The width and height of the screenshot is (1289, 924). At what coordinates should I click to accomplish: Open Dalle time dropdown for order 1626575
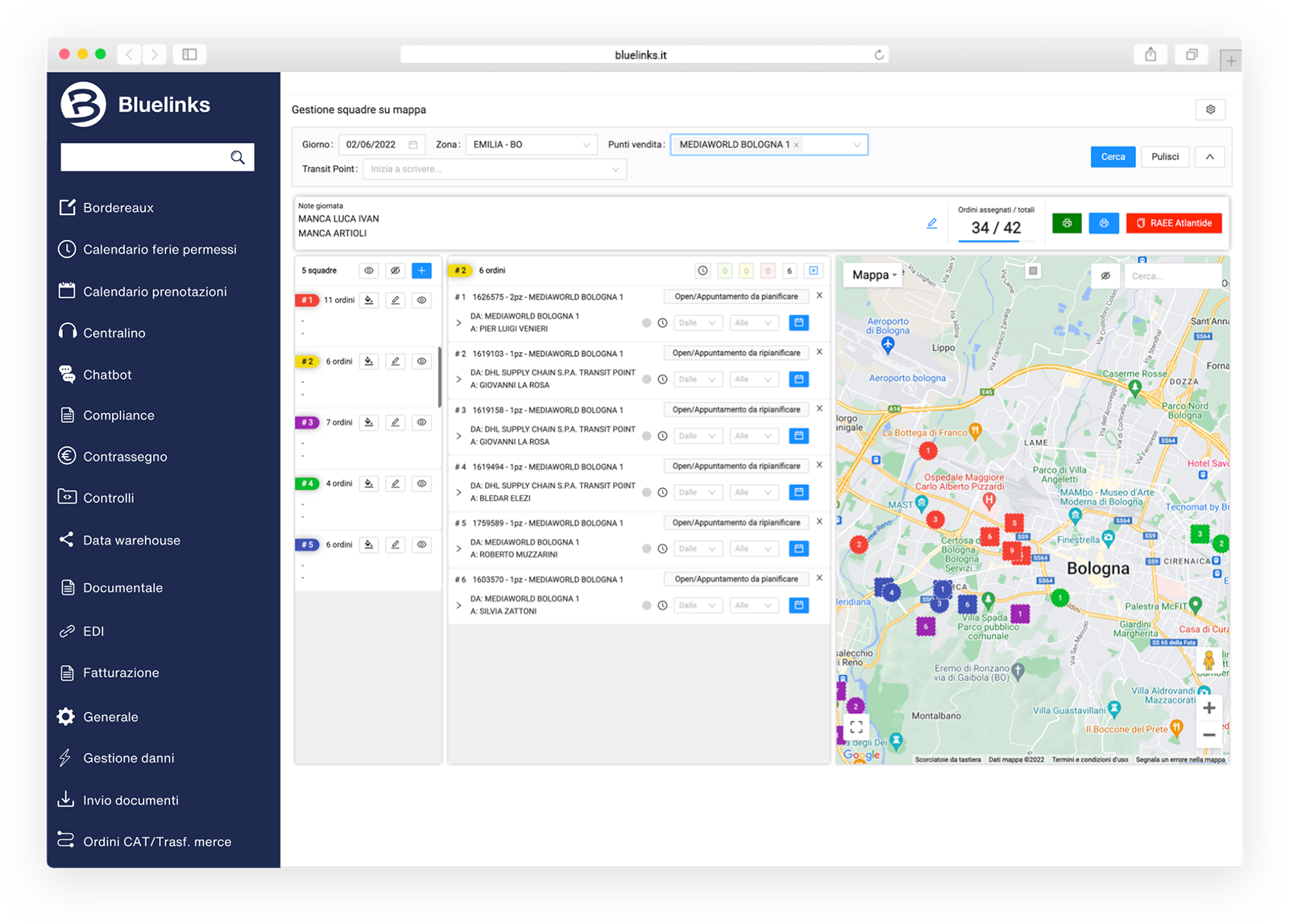[697, 322]
